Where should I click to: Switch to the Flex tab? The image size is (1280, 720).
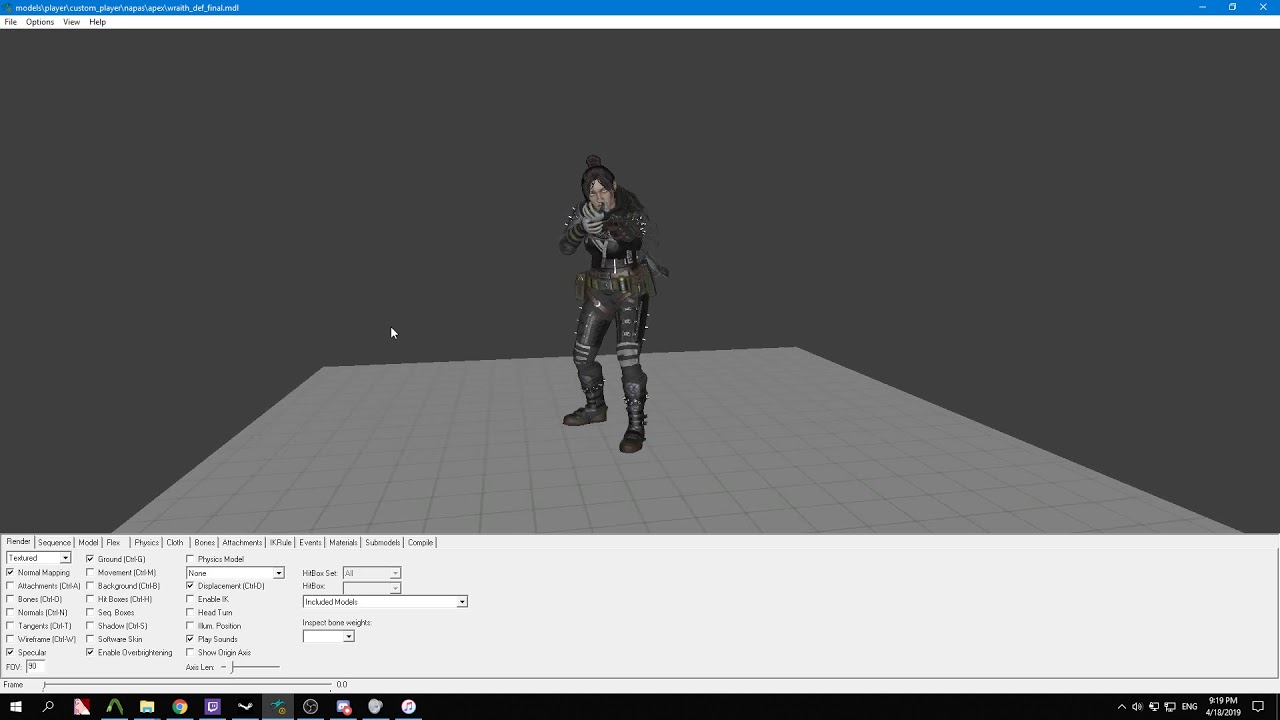113,543
